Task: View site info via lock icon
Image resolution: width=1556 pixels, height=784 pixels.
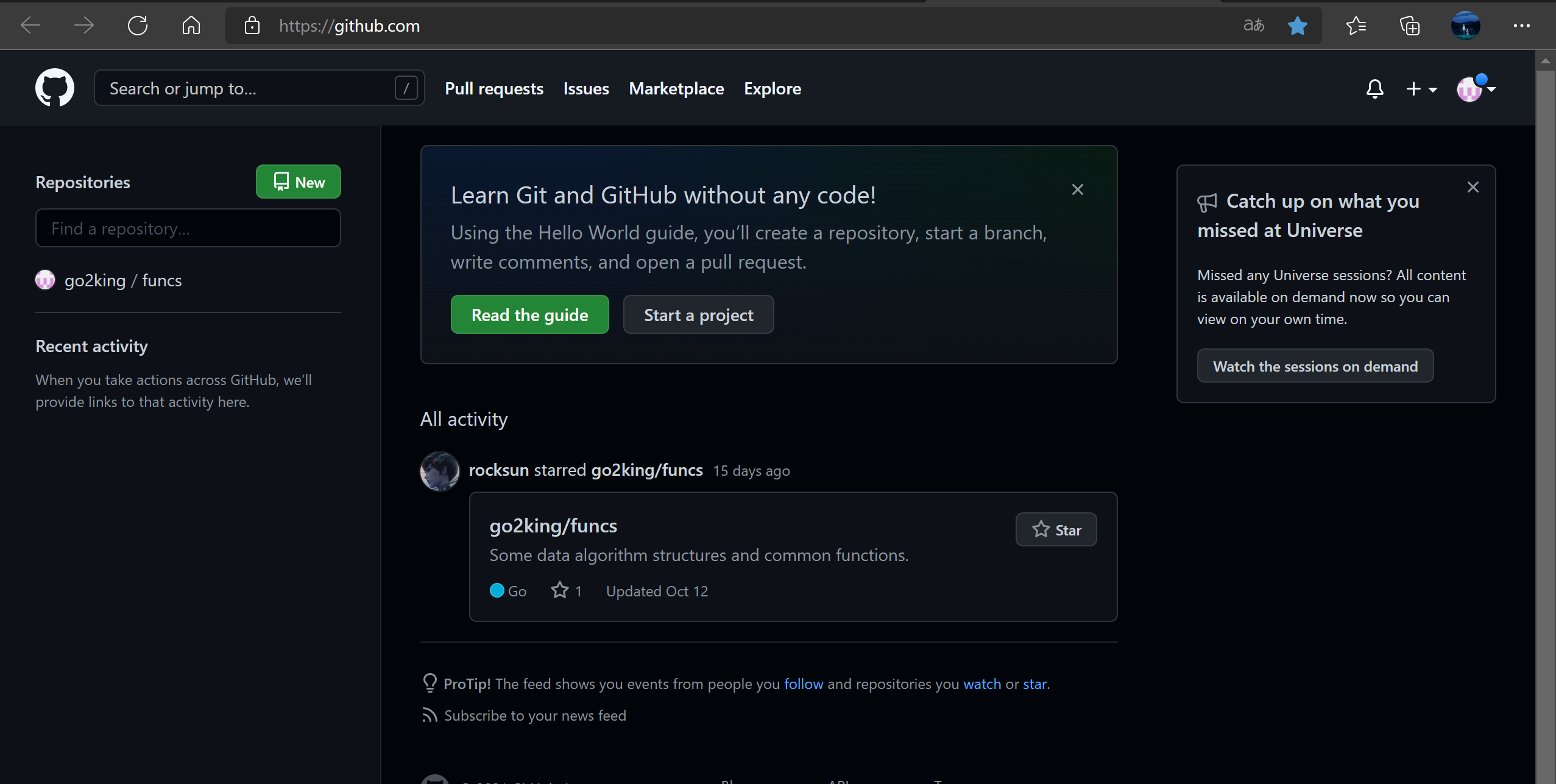Action: pyautogui.click(x=252, y=26)
